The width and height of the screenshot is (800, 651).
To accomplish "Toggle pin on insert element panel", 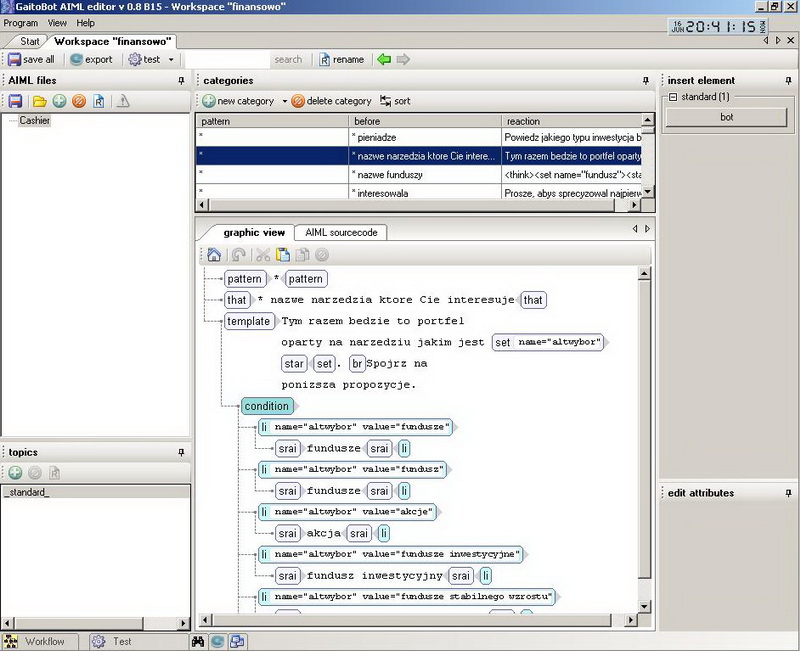I will [x=788, y=81].
